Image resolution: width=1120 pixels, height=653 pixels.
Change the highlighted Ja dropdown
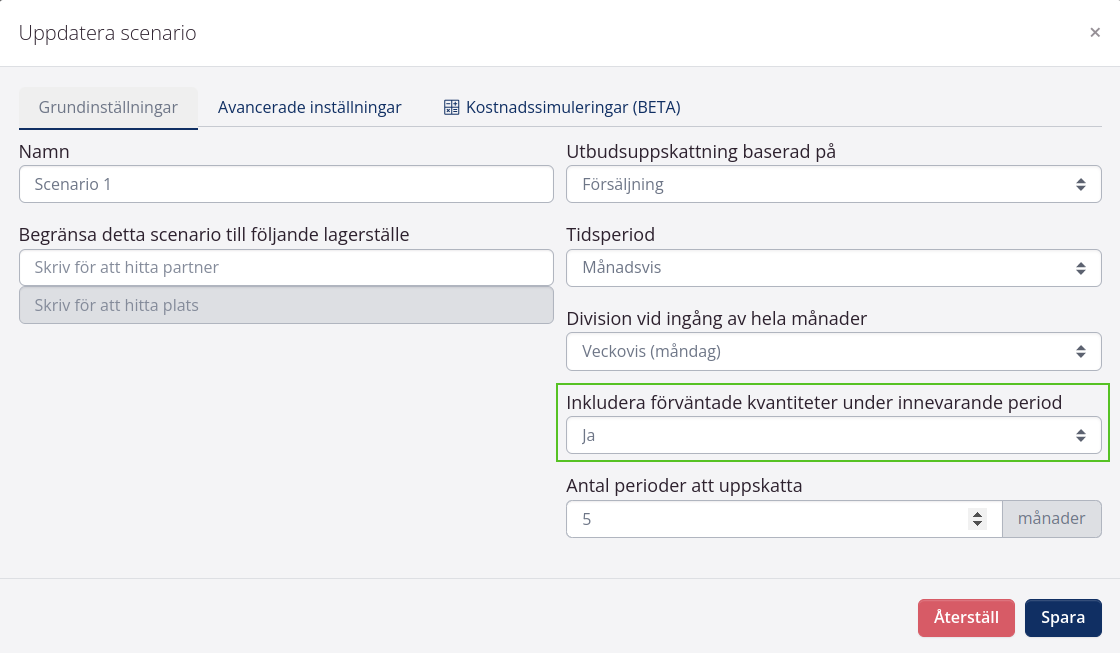(834, 435)
